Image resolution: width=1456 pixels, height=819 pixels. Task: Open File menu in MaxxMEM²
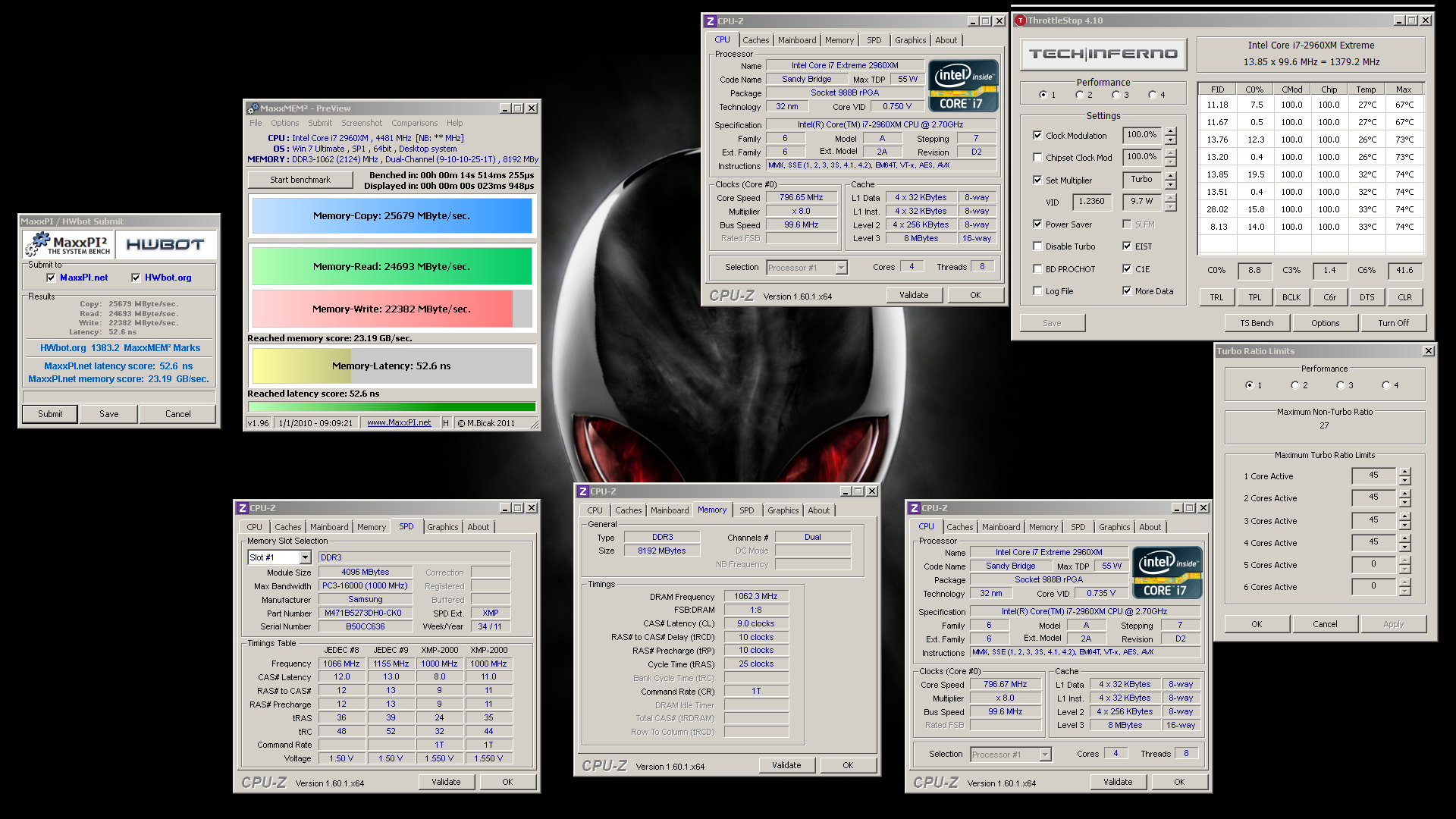[256, 123]
